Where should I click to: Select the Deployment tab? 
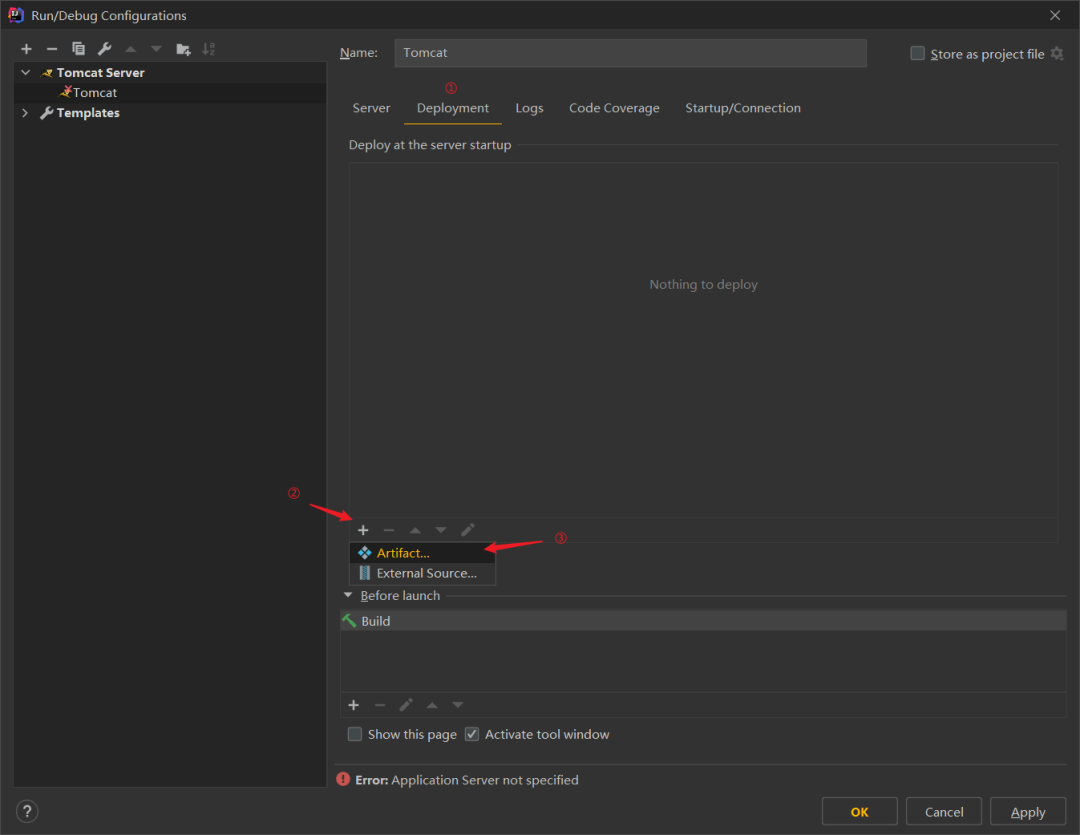[453, 108]
